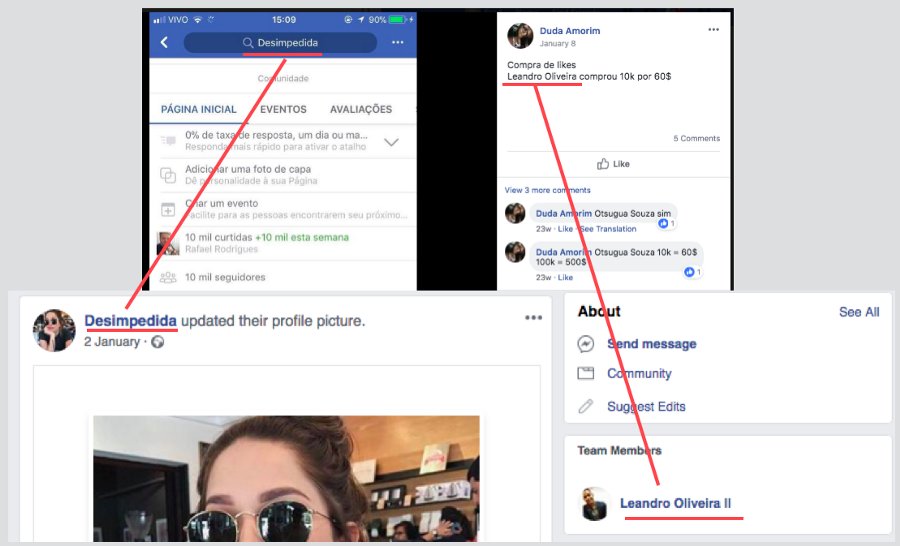Select the 0% de taxa de resposta row
900x546 pixels.
point(282,141)
